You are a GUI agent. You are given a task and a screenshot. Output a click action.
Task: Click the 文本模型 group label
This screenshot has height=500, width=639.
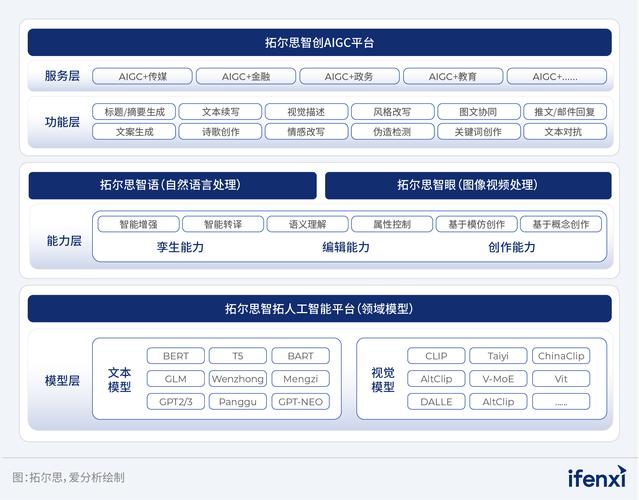[119, 379]
